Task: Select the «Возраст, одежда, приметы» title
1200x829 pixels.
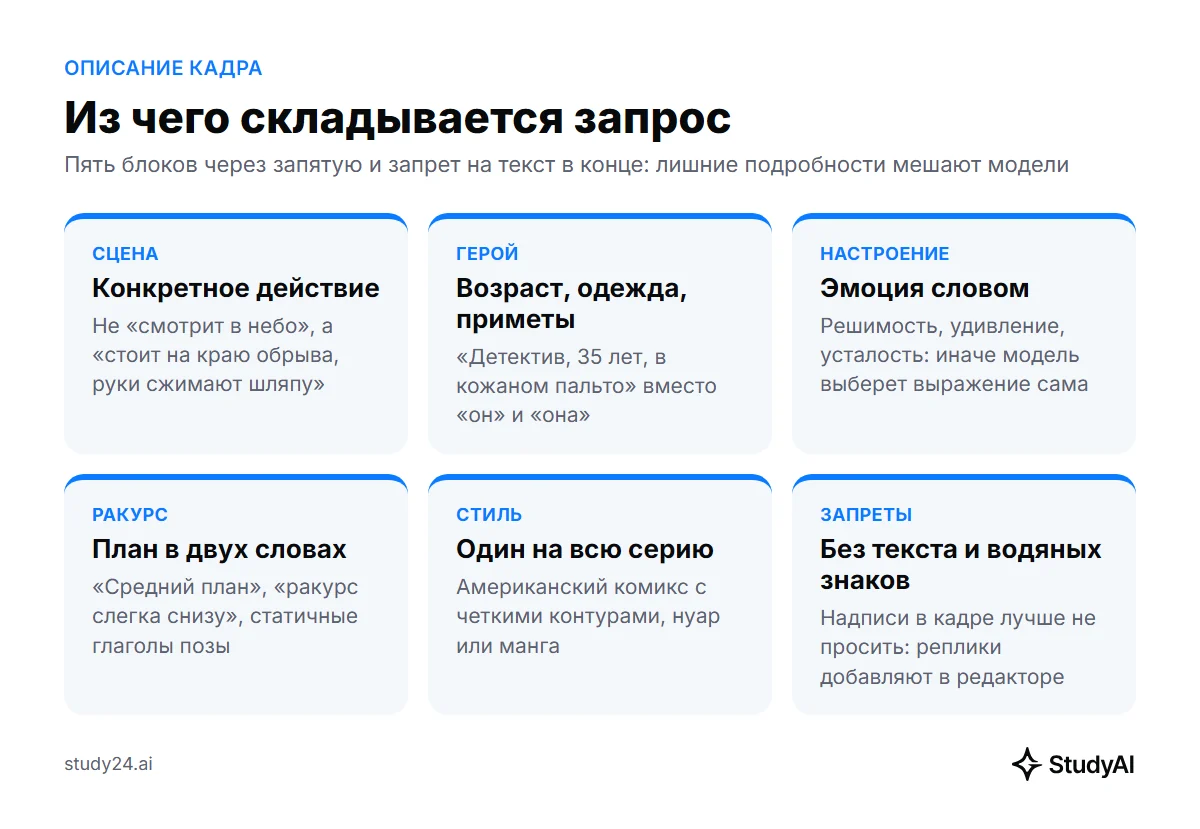Action: coord(572,304)
